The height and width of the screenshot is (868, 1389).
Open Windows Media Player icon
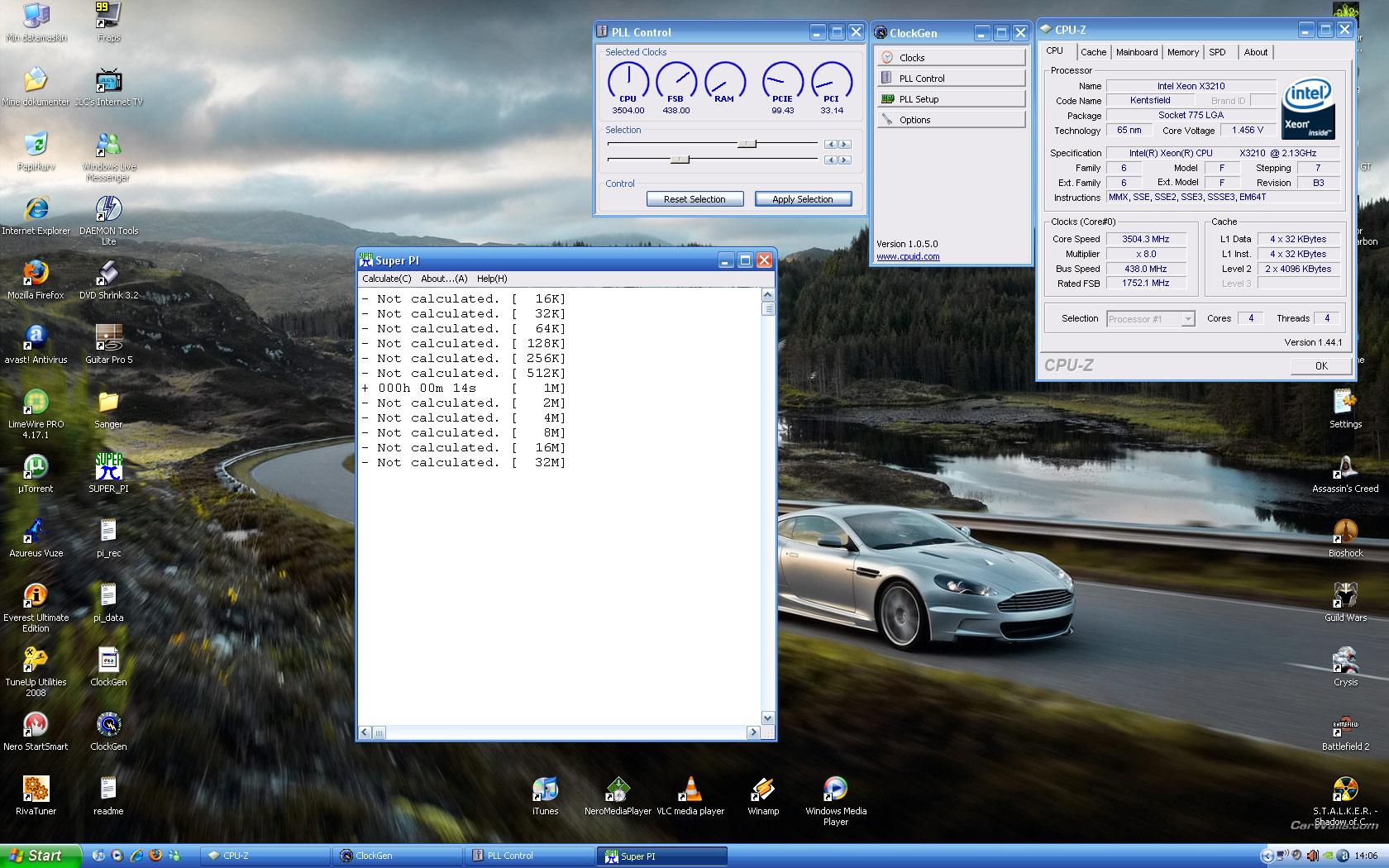pos(836,800)
